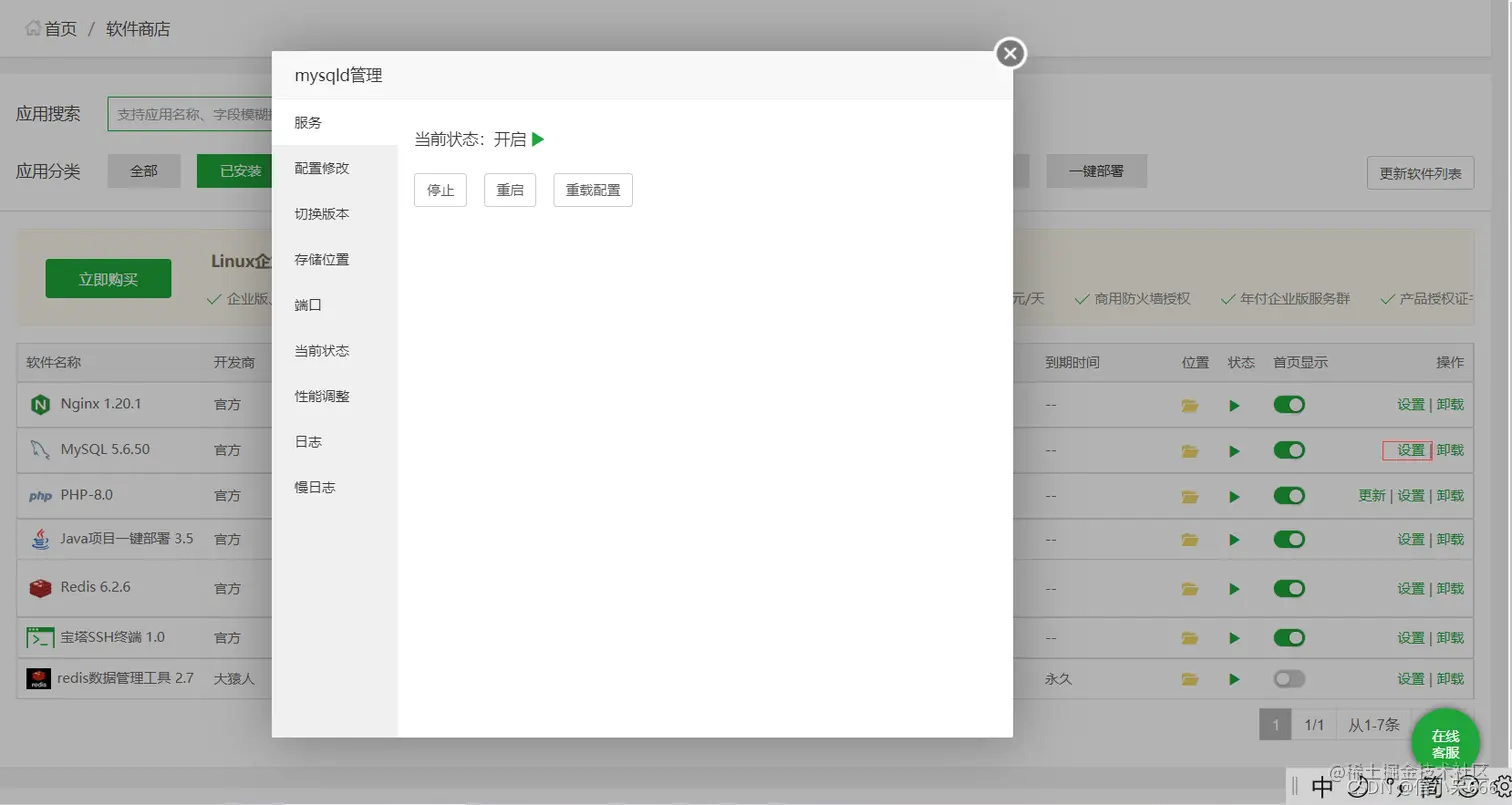Image resolution: width=1512 pixels, height=805 pixels.
Task: Open the redis数据管理工具 folder icon
Action: [x=1189, y=679]
